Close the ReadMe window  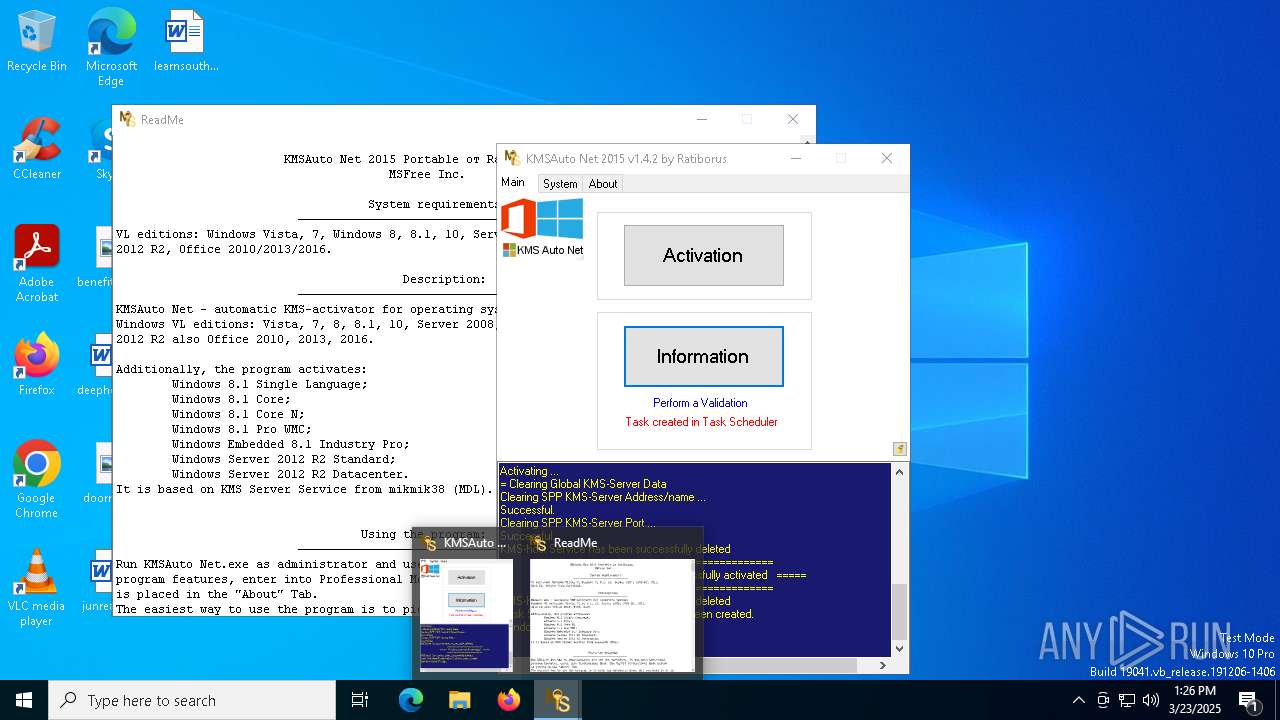pyautogui.click(x=793, y=119)
